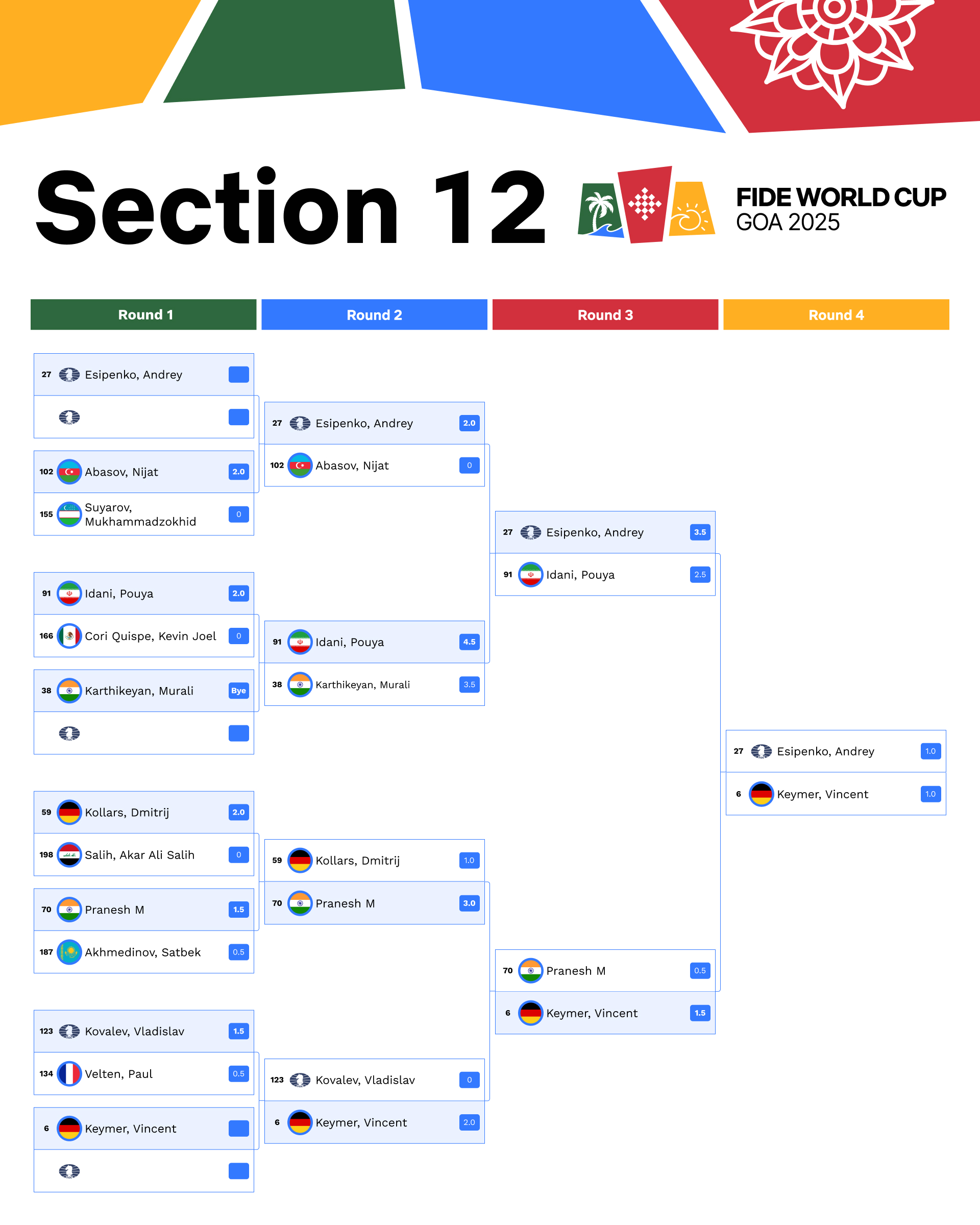This screenshot has width=980, height=1225.
Task: Open the Round 3 header tab
Action: [x=605, y=315]
